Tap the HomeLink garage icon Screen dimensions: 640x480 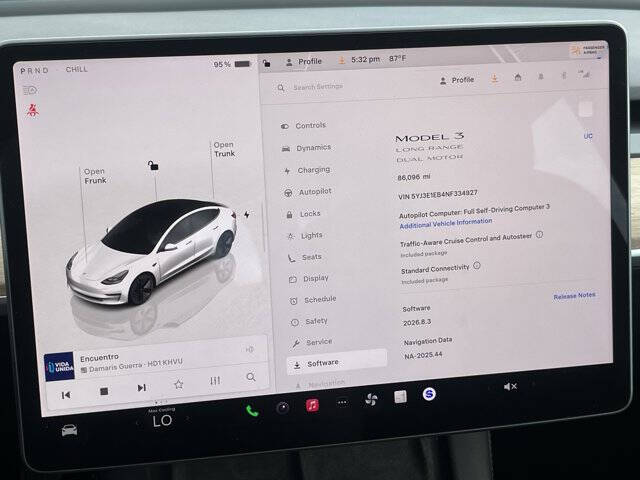518,77
